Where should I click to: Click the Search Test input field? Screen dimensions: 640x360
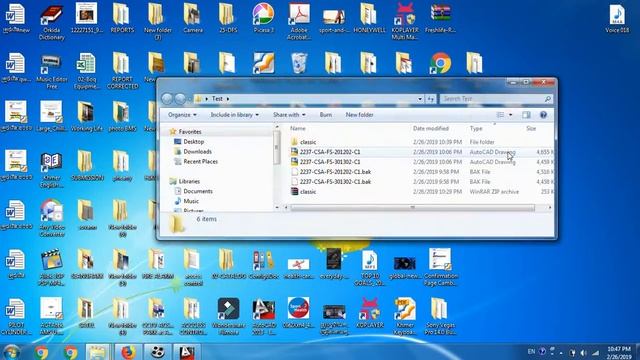(496, 99)
